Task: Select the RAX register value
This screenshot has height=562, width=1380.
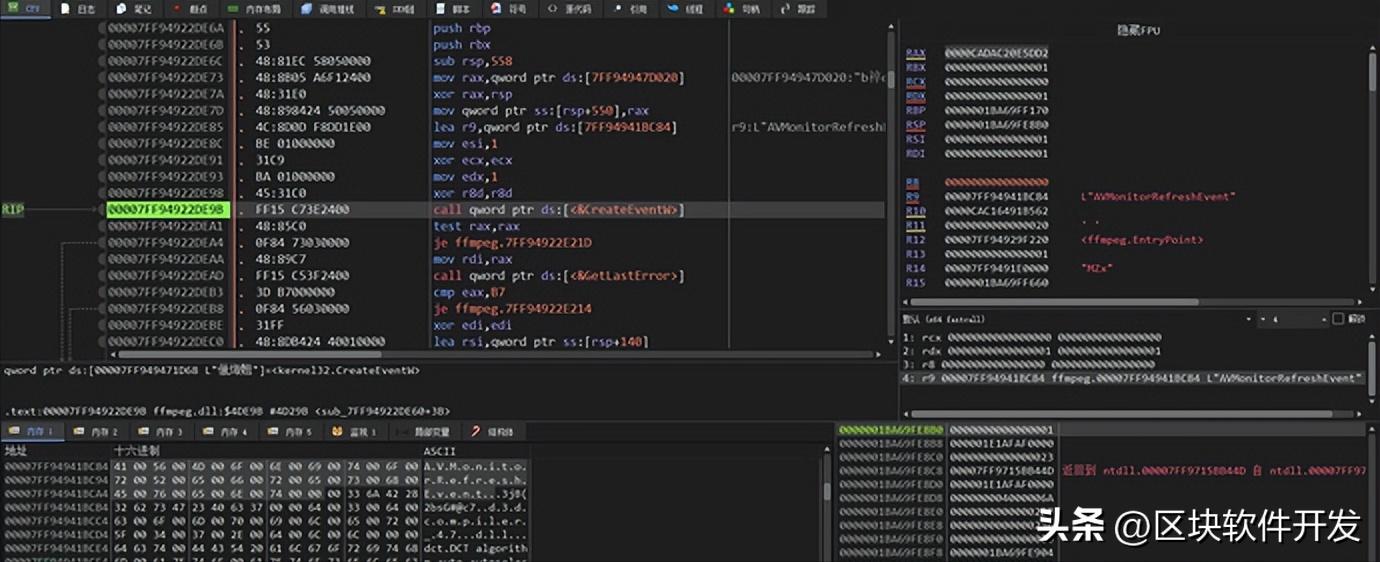Action: 996,52
